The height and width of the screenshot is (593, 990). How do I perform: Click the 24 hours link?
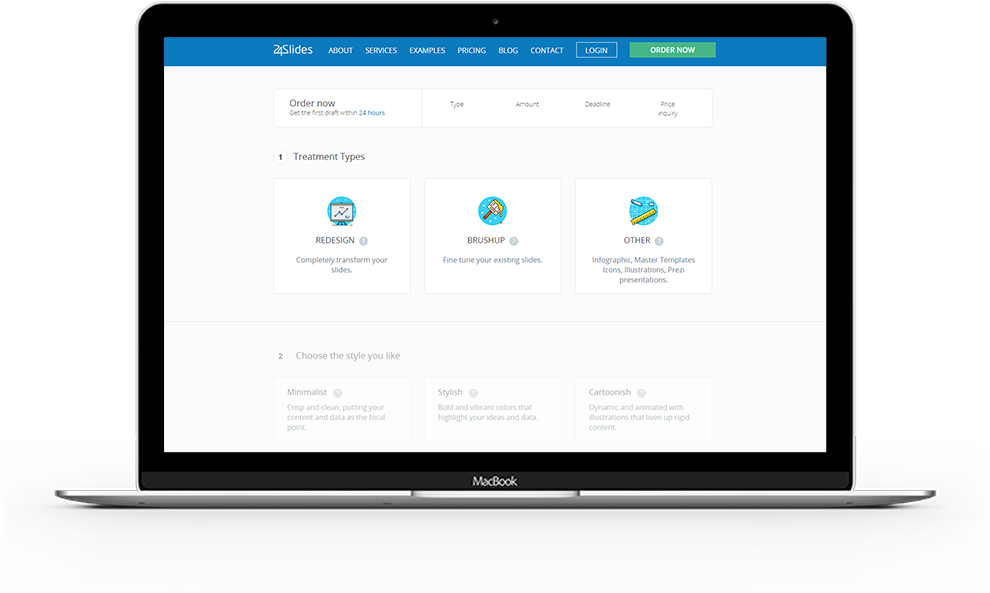[372, 113]
